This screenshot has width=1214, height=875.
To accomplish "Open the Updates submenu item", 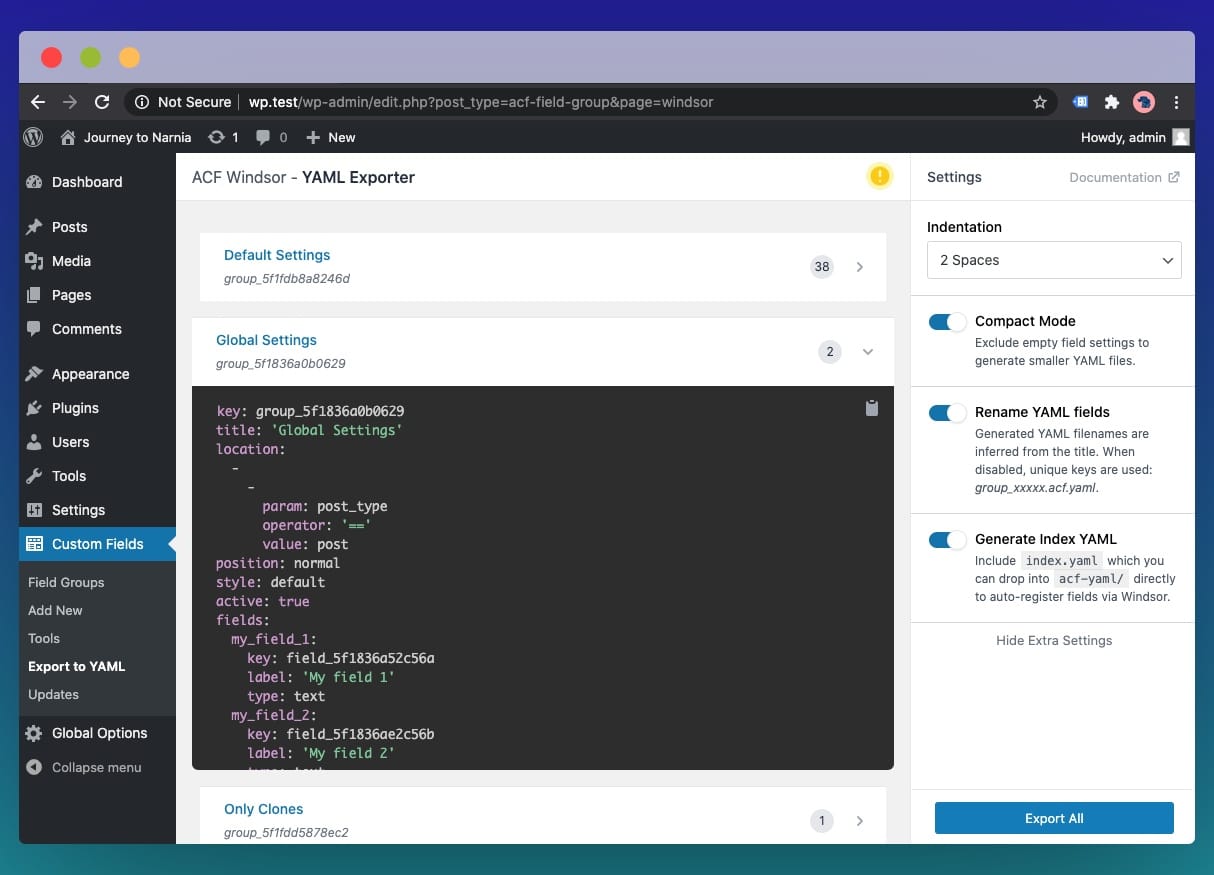I will pyautogui.click(x=53, y=694).
